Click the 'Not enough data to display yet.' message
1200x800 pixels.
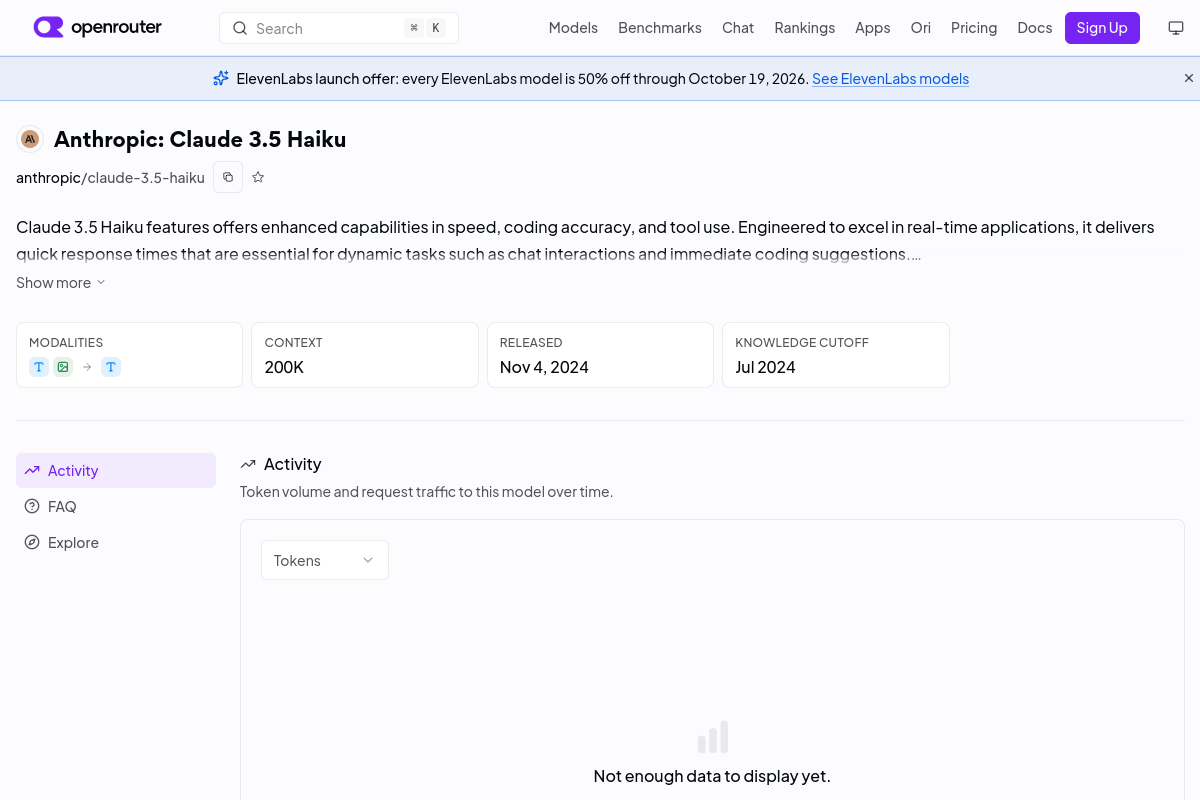(712, 776)
